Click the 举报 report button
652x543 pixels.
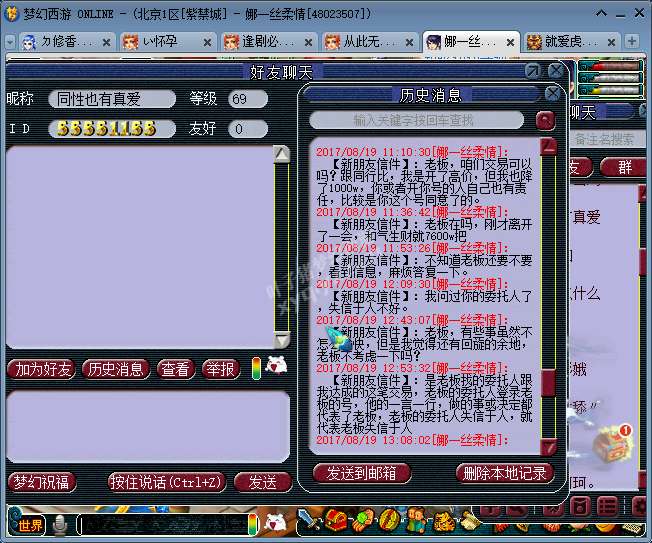(x=221, y=369)
